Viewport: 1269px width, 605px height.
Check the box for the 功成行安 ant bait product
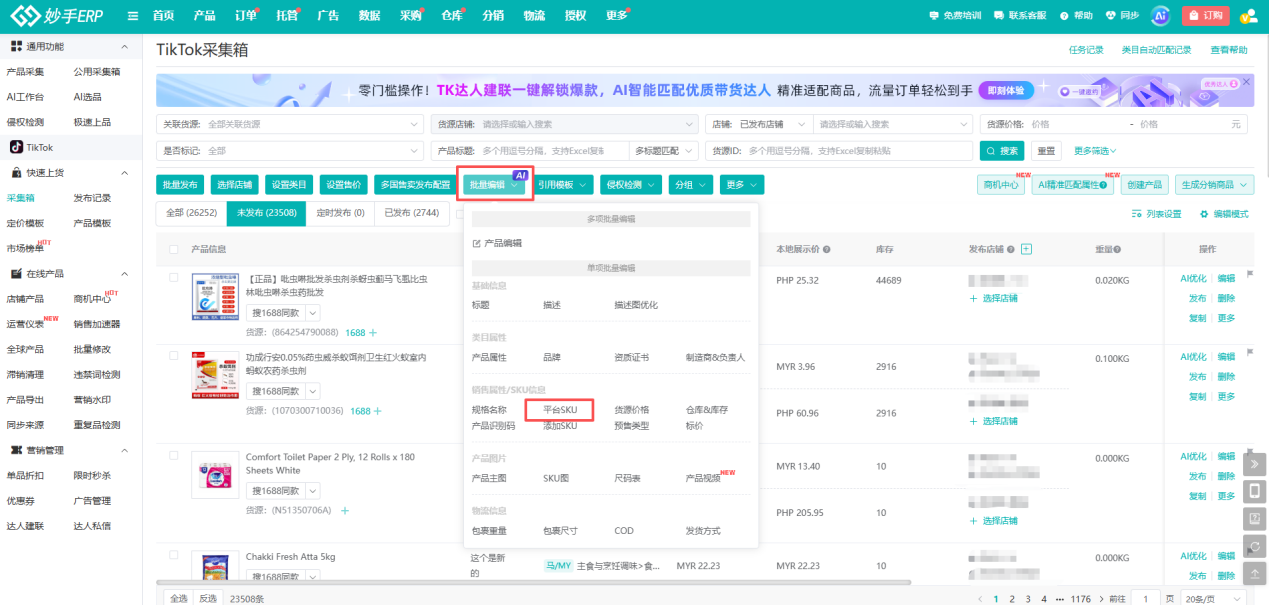point(174,356)
